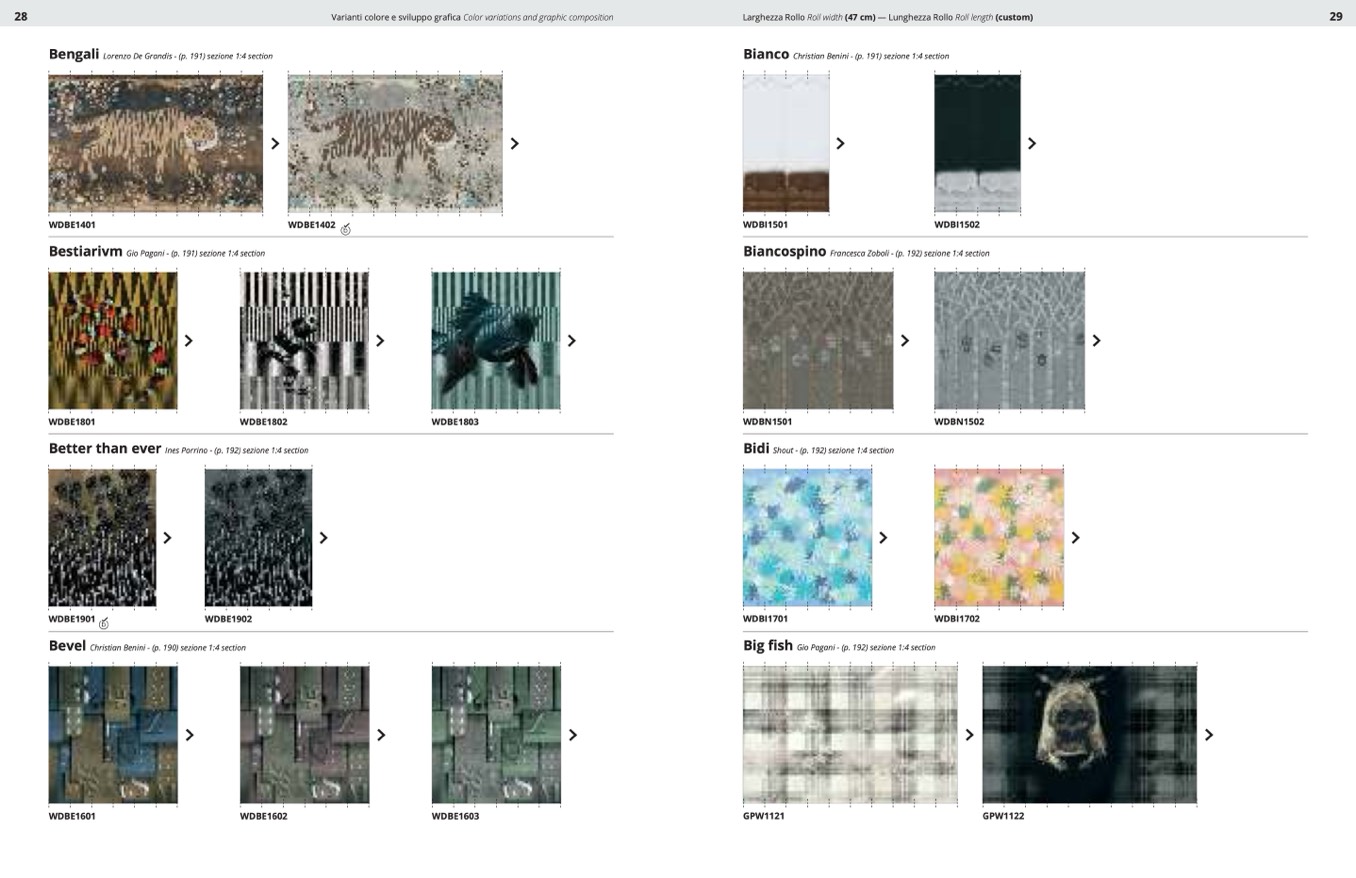The image size is (1356, 878).
Task: Click the Biancospino section heading
Action: point(784,252)
